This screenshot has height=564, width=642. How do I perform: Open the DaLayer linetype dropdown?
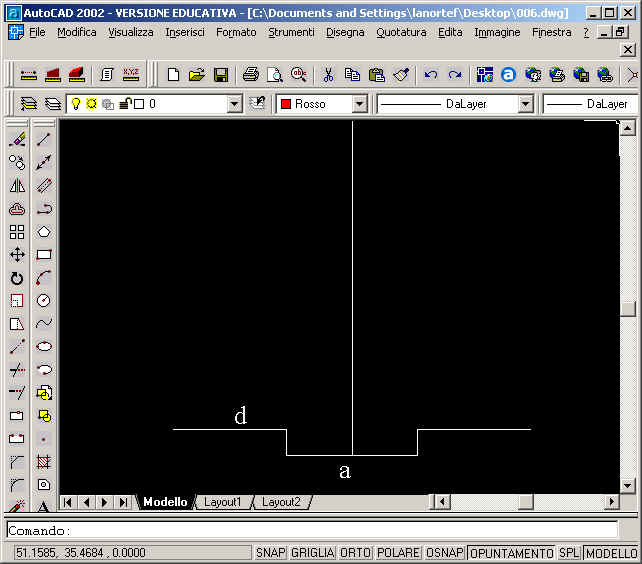pyautogui.click(x=525, y=104)
